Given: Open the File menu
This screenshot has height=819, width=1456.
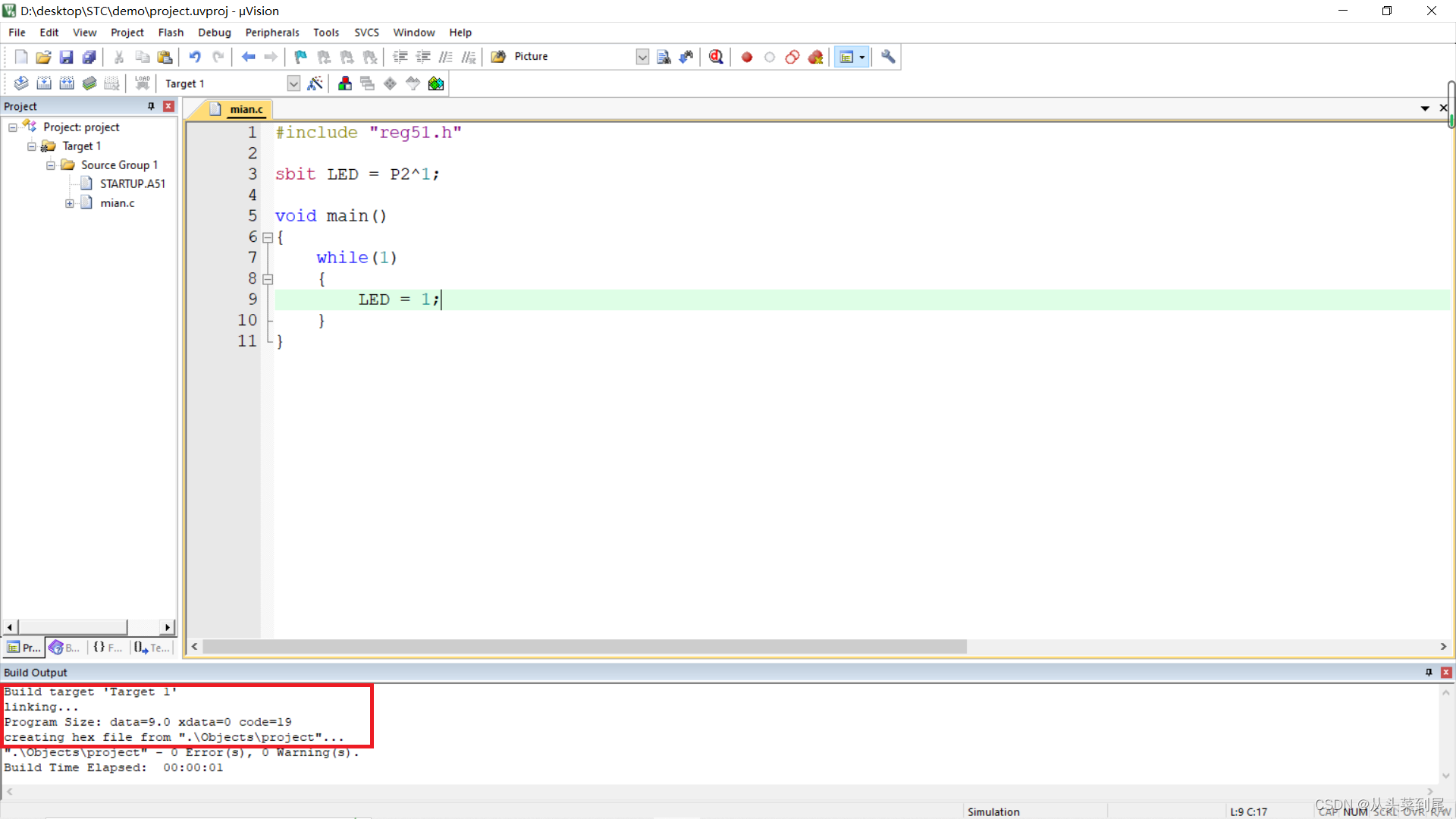Looking at the screenshot, I should click(x=17, y=33).
